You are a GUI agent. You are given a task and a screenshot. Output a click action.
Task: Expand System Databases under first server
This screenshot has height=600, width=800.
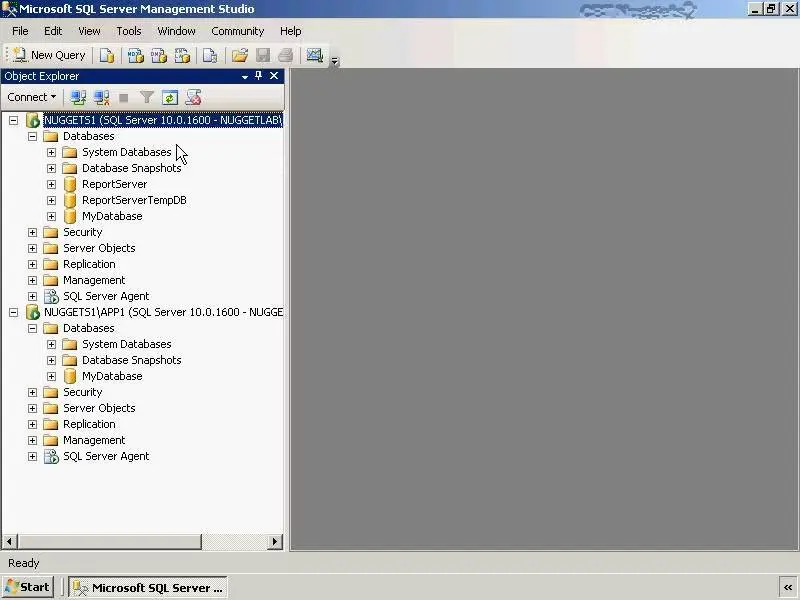pyautogui.click(x=52, y=153)
